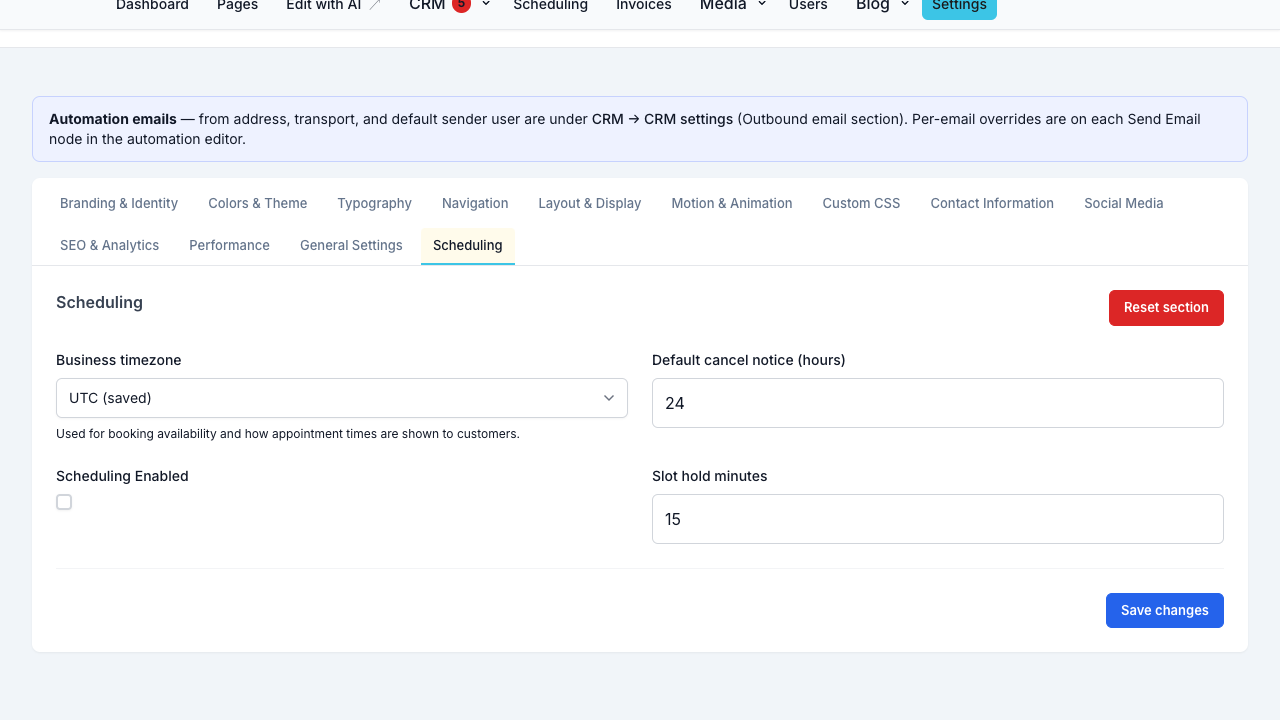Open General Settings tab
The width and height of the screenshot is (1280, 720).
pos(351,245)
